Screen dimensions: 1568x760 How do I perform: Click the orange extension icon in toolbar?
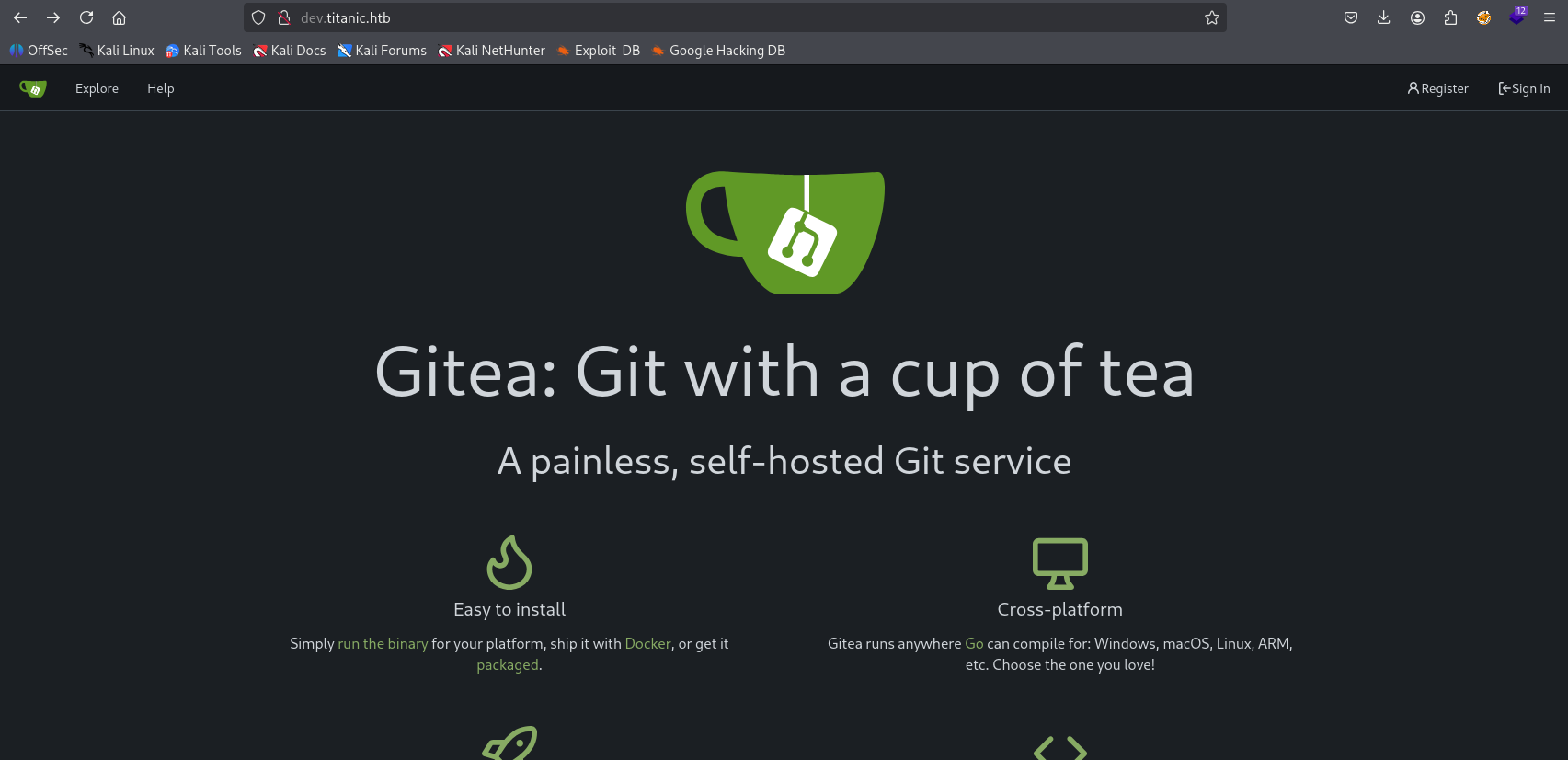(x=1483, y=17)
